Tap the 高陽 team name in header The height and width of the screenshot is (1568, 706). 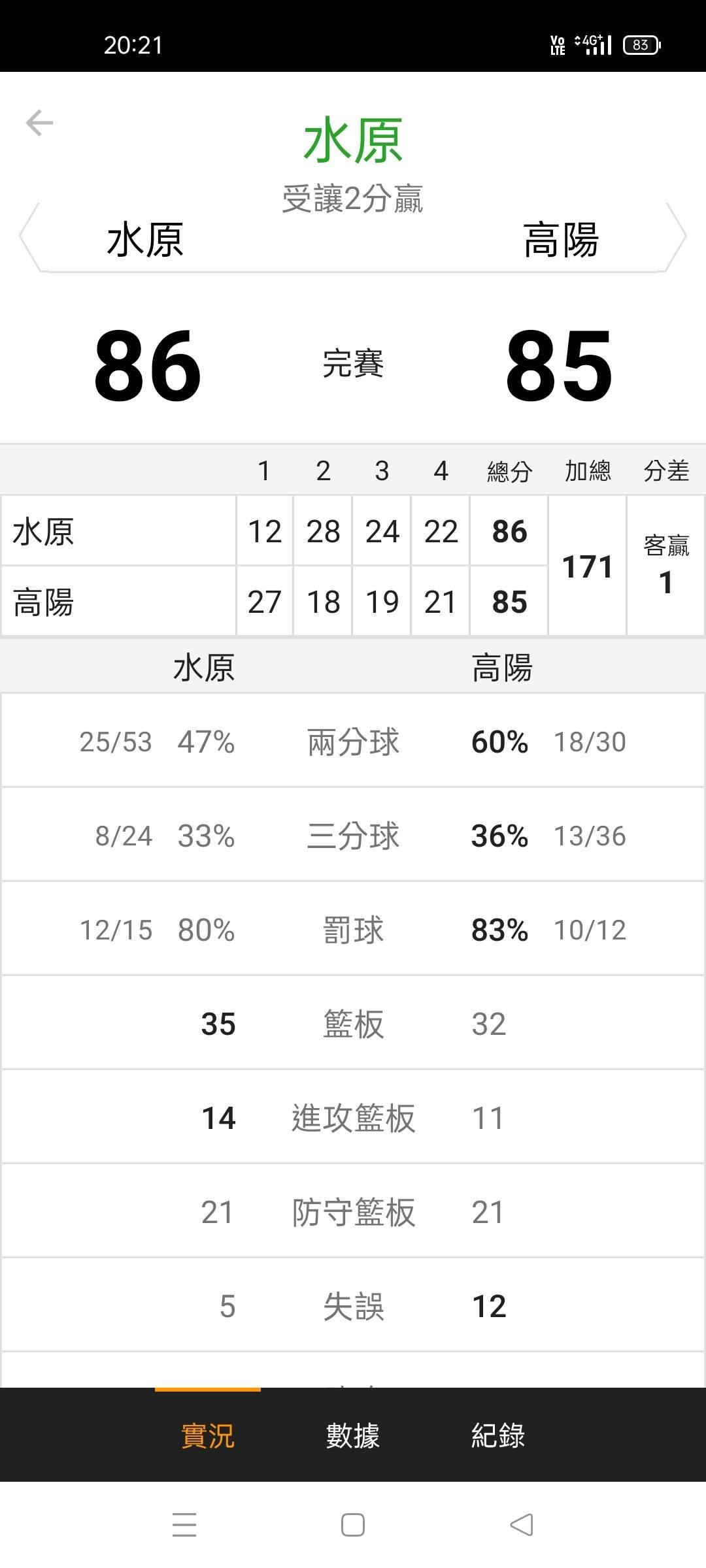pyautogui.click(x=561, y=240)
